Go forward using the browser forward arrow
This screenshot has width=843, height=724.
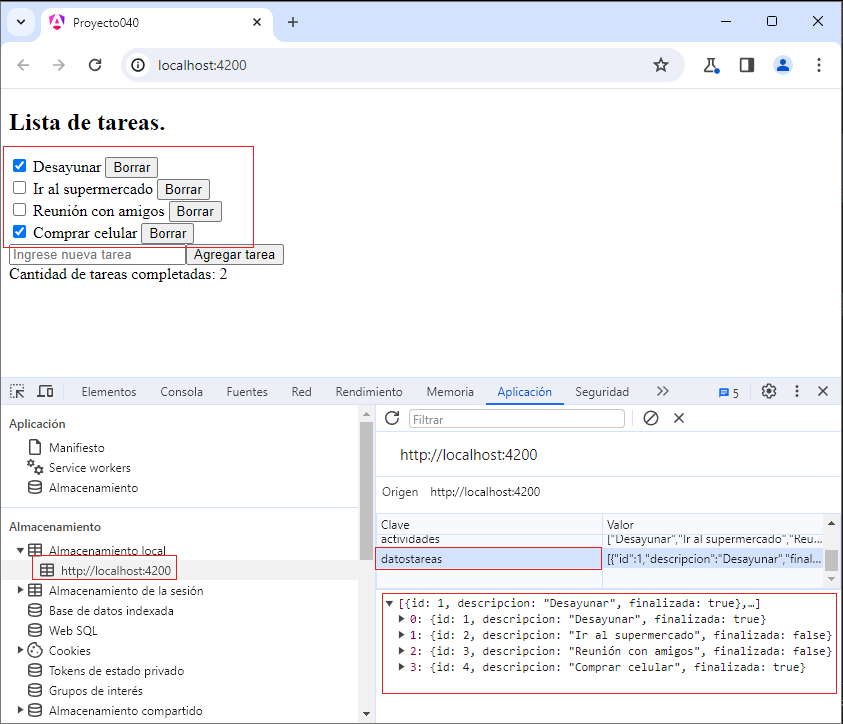coord(59,65)
